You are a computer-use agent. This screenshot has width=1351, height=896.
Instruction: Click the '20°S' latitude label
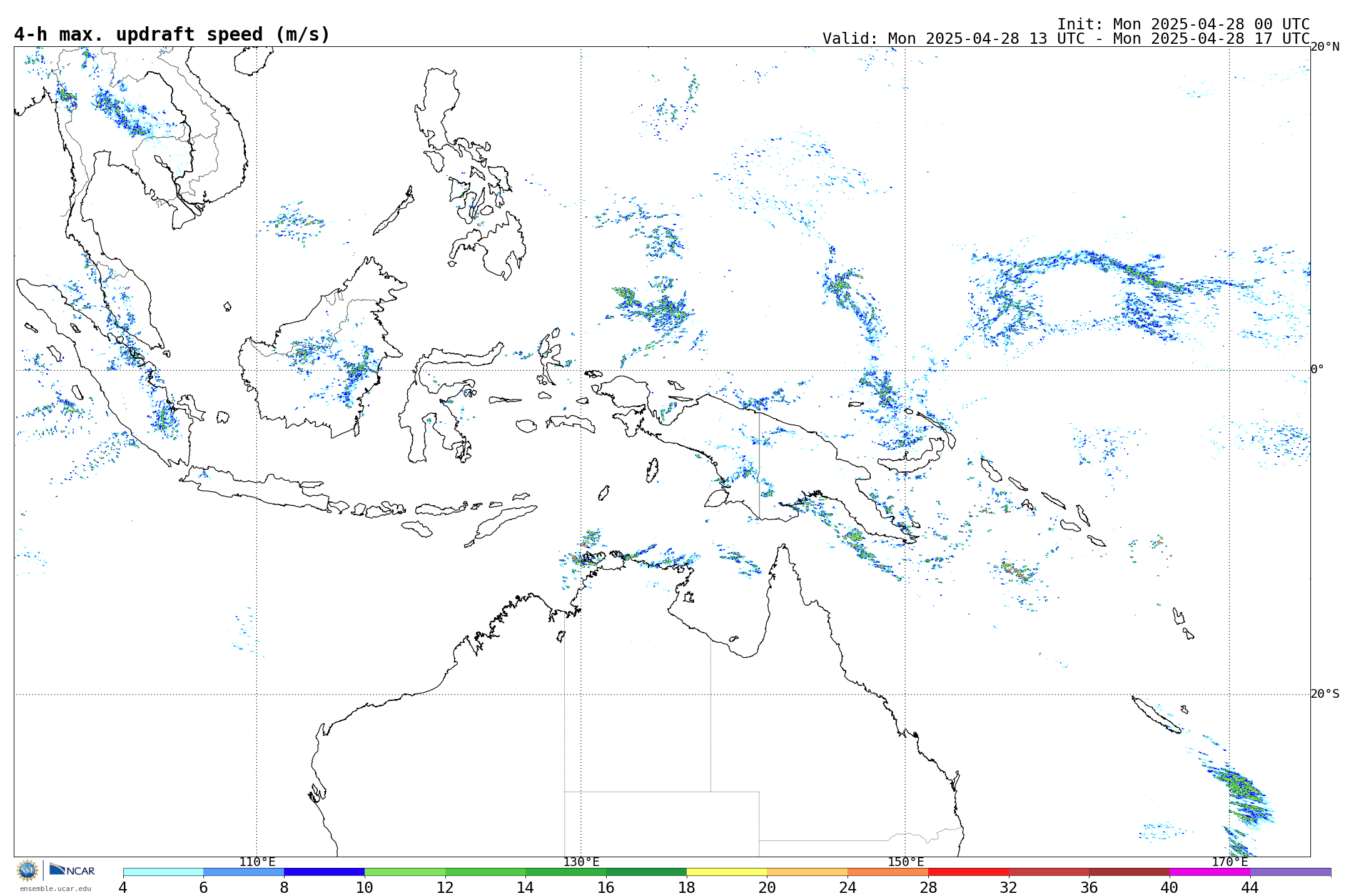point(1325,694)
